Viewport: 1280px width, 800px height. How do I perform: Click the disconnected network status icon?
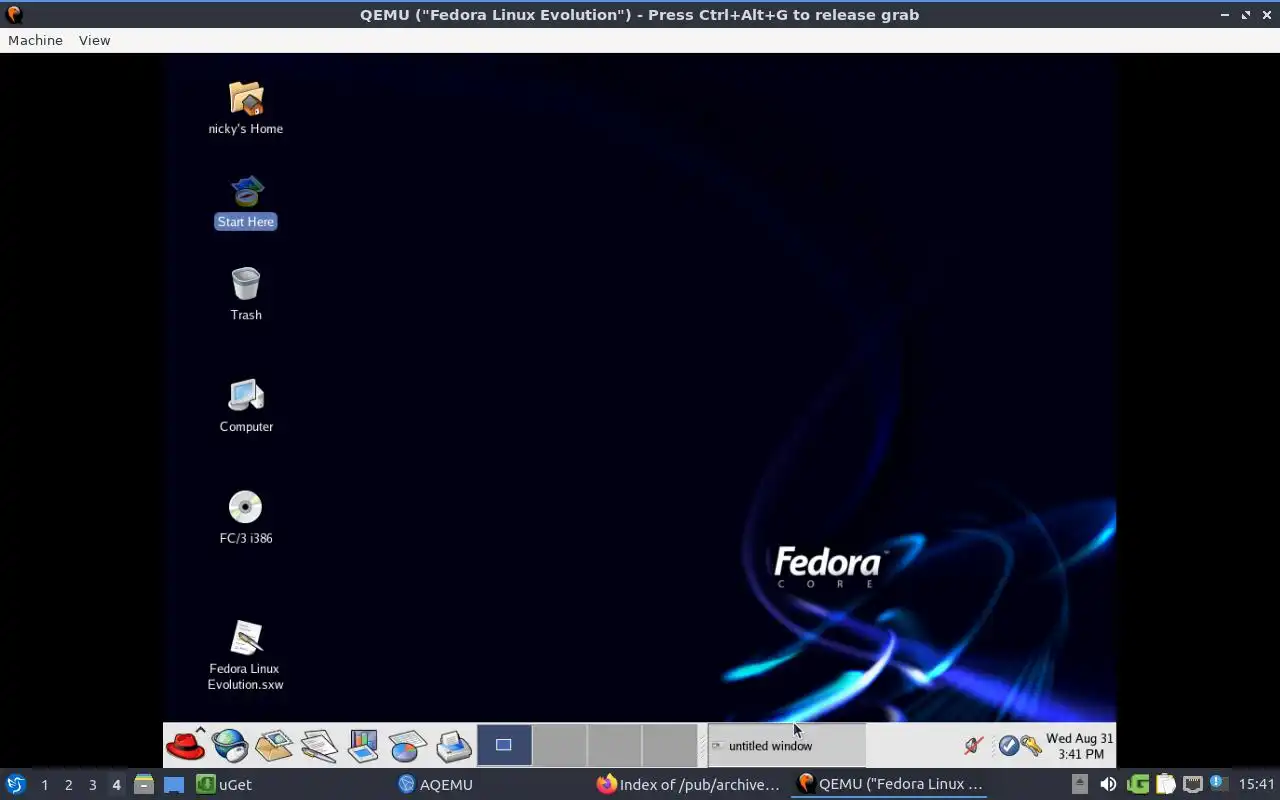click(x=973, y=745)
